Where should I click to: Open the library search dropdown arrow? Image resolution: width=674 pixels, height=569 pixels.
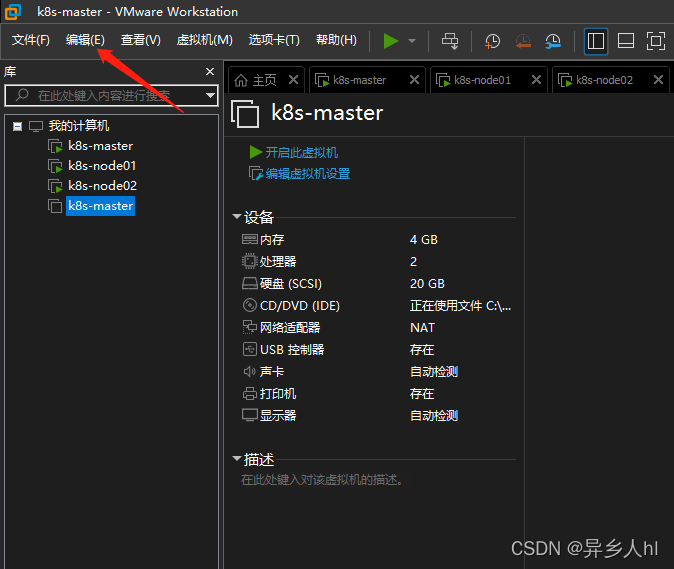tap(210, 95)
